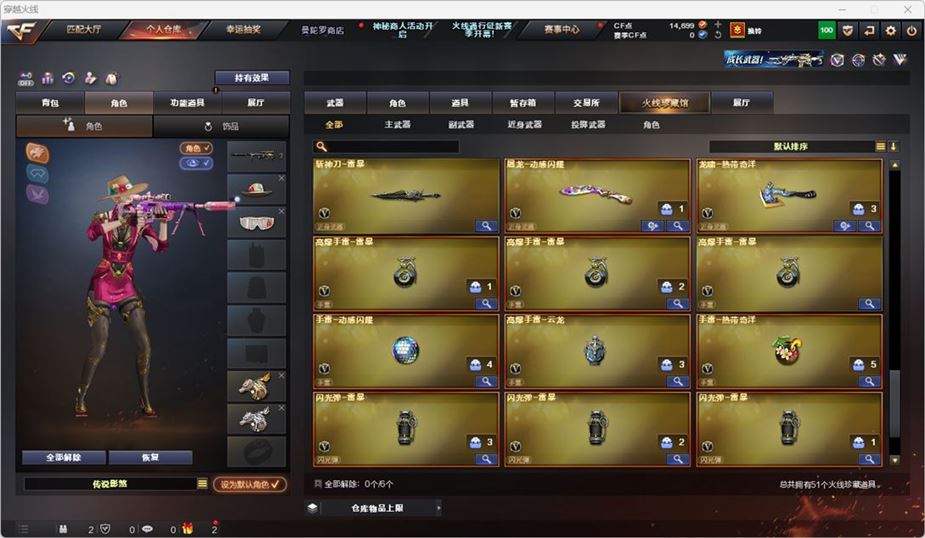The image size is (925, 538).
Task: Toggle the key OFF switch icon
Action: click(25, 79)
